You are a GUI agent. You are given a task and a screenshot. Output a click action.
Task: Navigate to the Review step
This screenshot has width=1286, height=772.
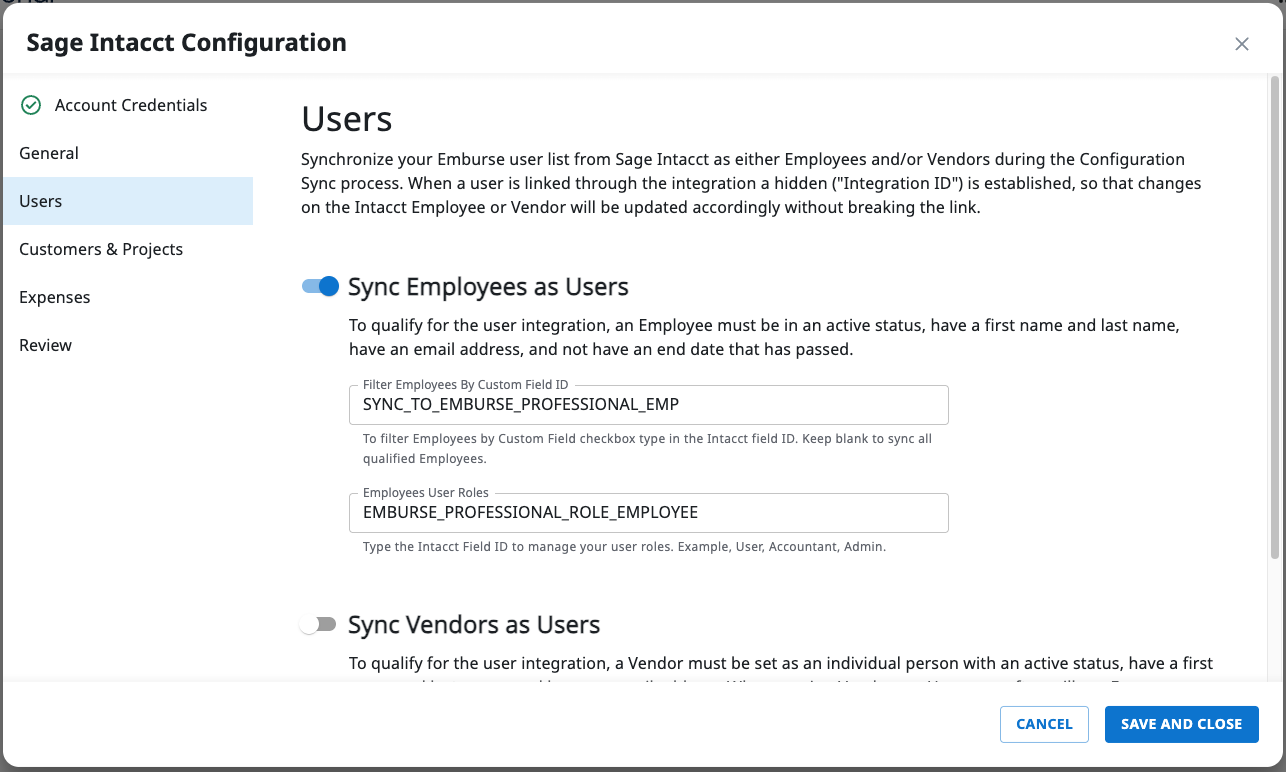(128, 345)
